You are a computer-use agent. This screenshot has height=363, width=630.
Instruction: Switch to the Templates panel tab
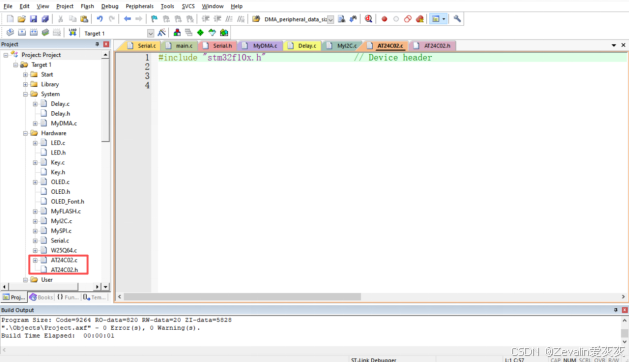94,297
